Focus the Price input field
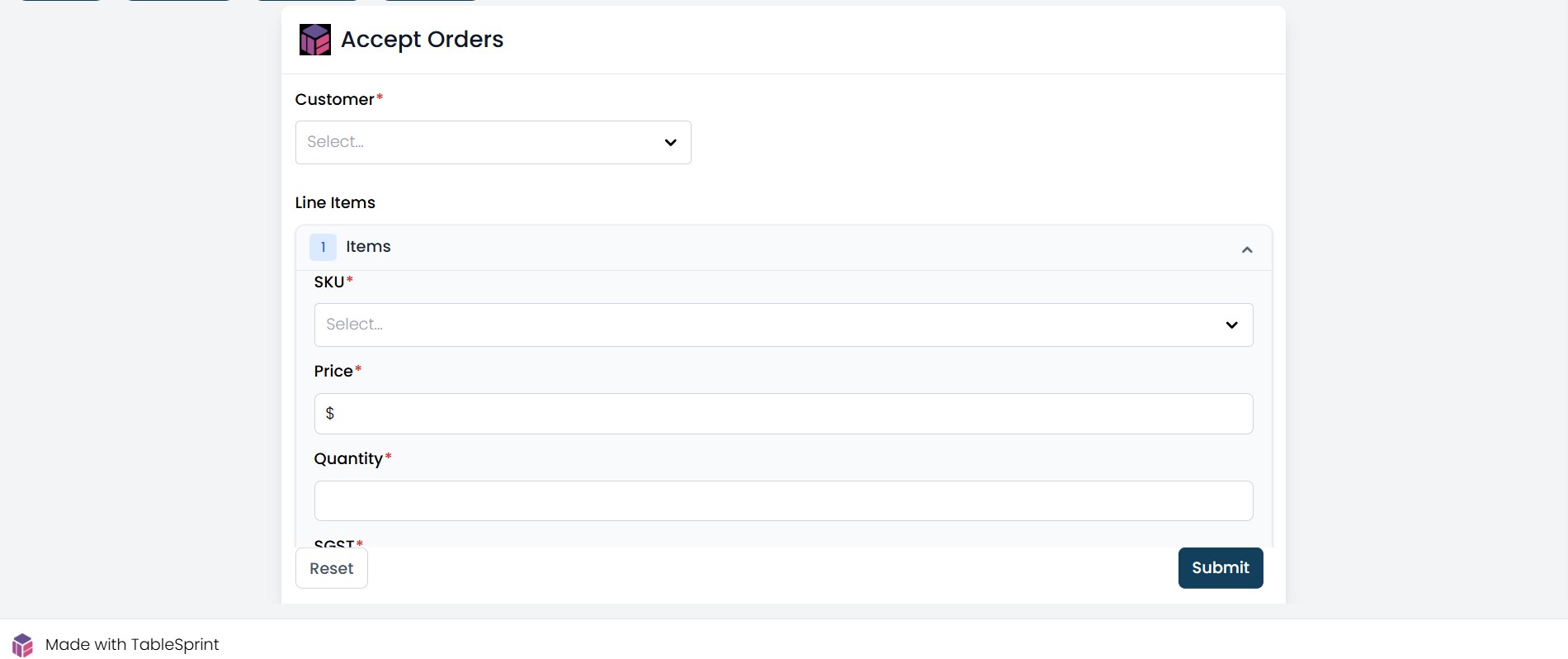This screenshot has width=1568, height=659. [784, 414]
